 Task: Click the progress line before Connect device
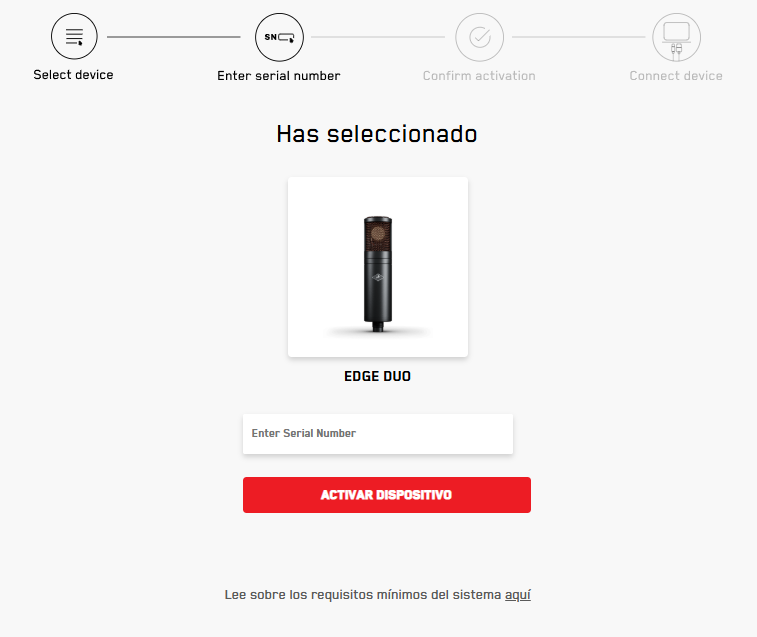[578, 37]
